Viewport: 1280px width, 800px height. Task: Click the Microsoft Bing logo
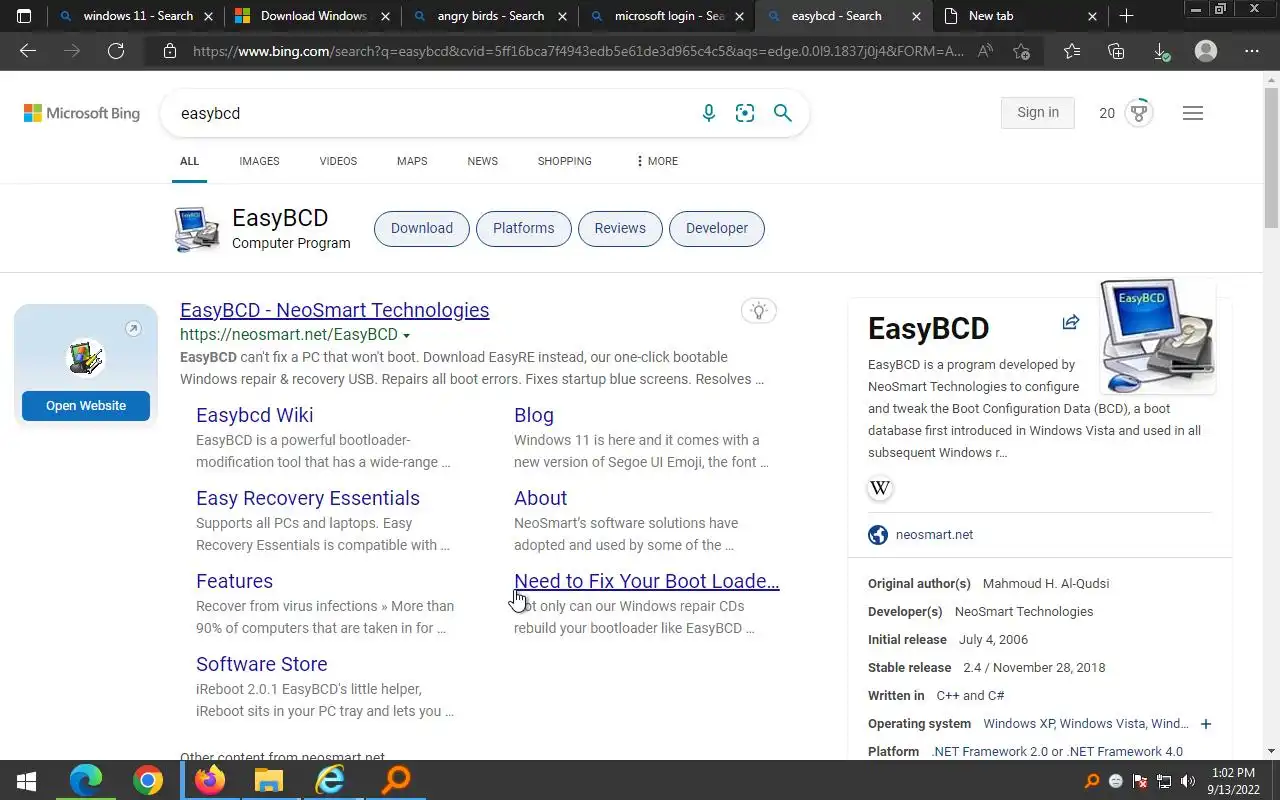82,113
